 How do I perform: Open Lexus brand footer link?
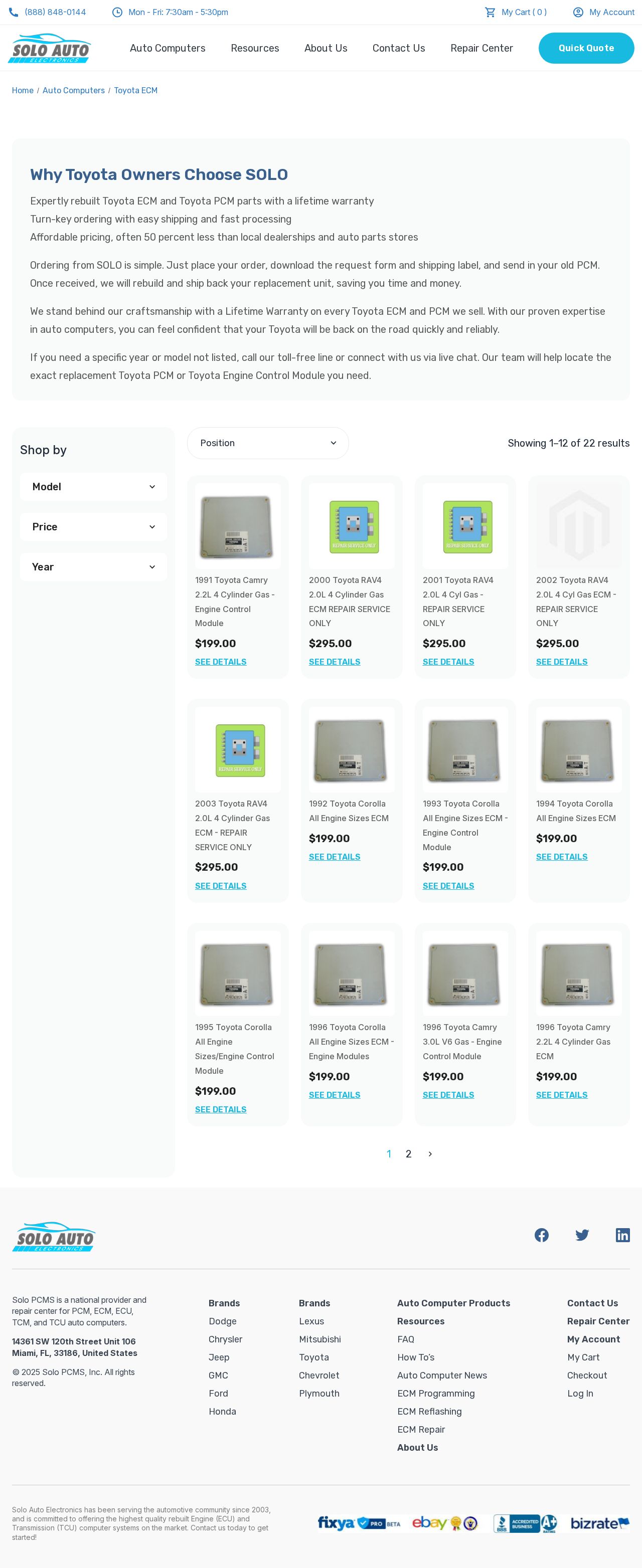click(311, 1321)
